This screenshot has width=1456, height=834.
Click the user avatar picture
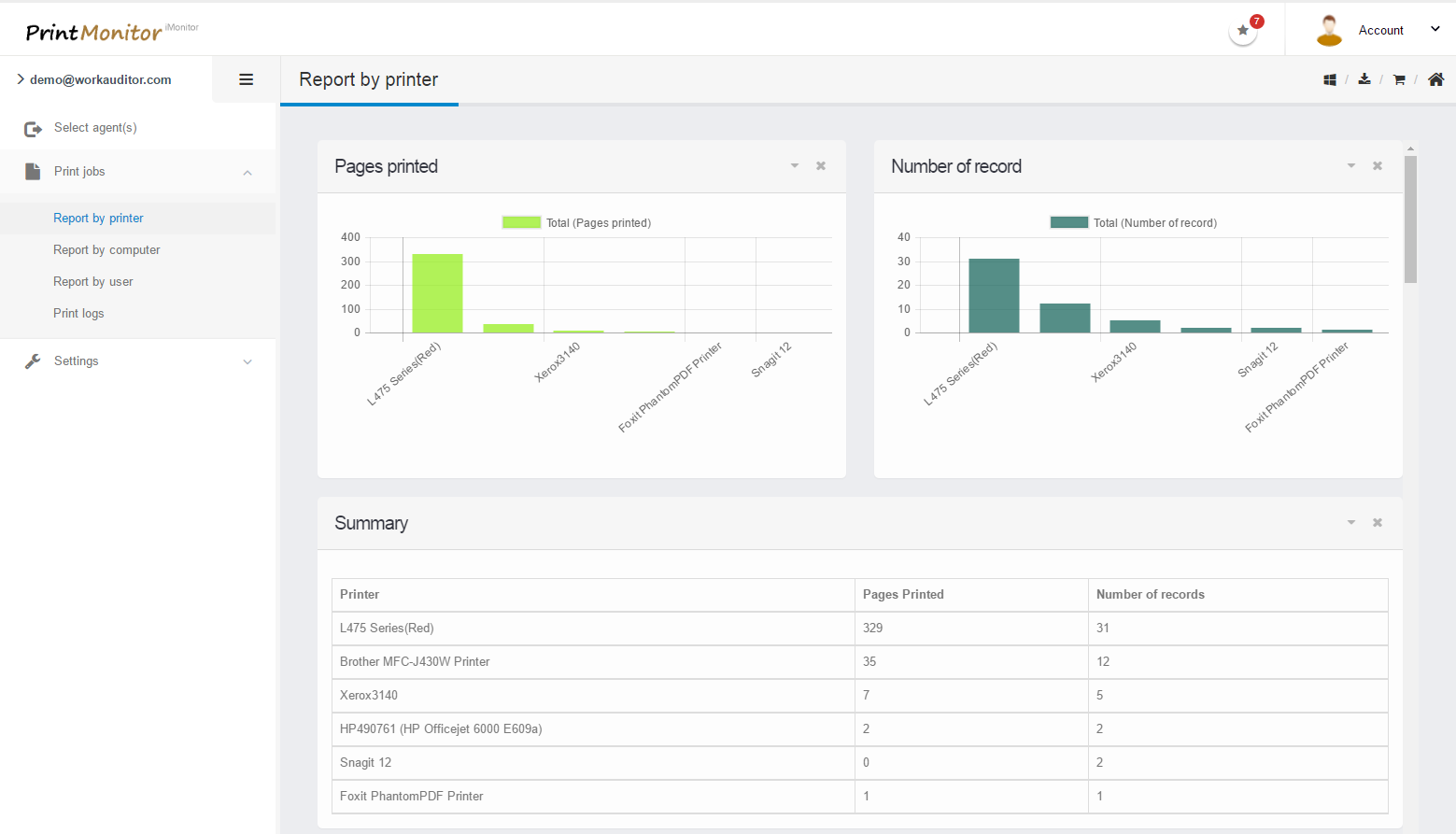pyautogui.click(x=1329, y=30)
